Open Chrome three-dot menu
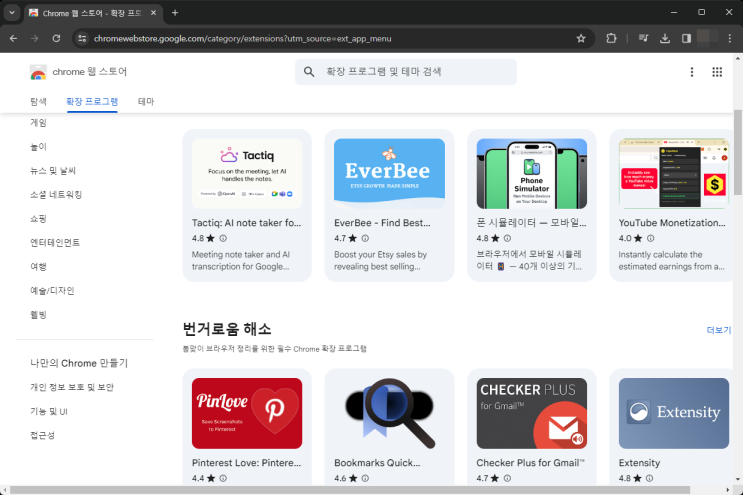The width and height of the screenshot is (743, 495). (x=729, y=38)
